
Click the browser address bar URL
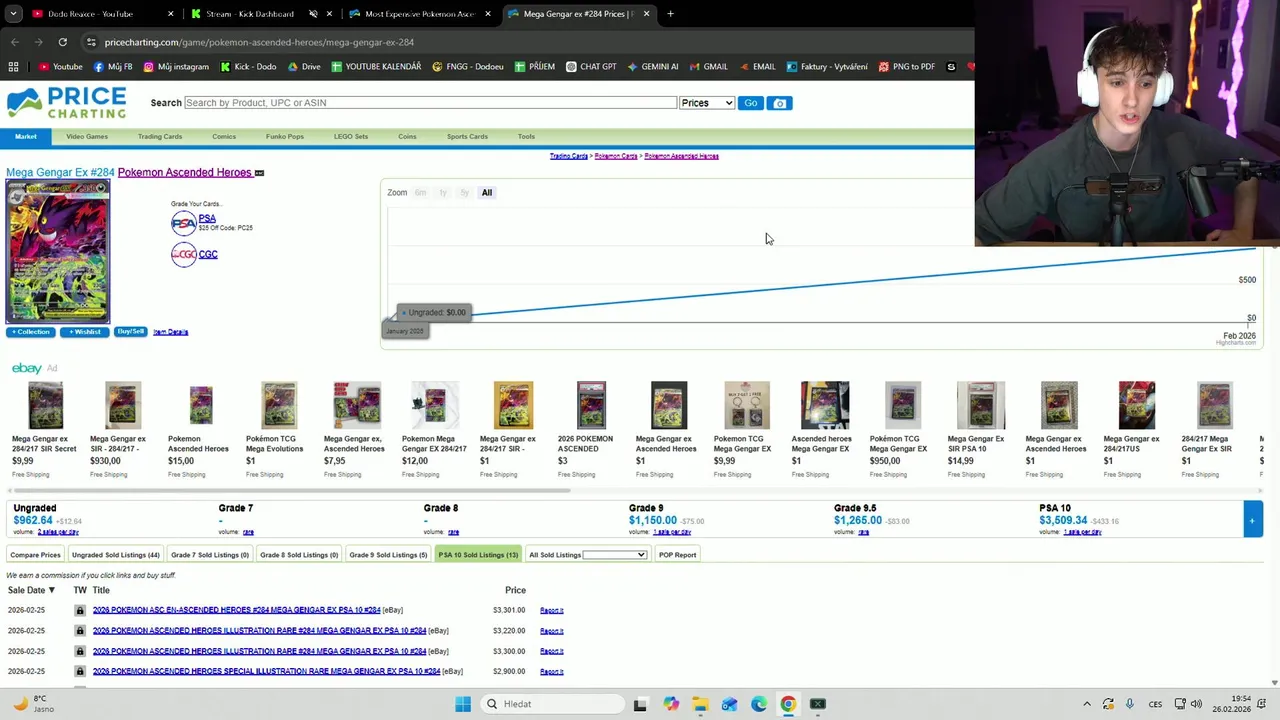tap(259, 42)
